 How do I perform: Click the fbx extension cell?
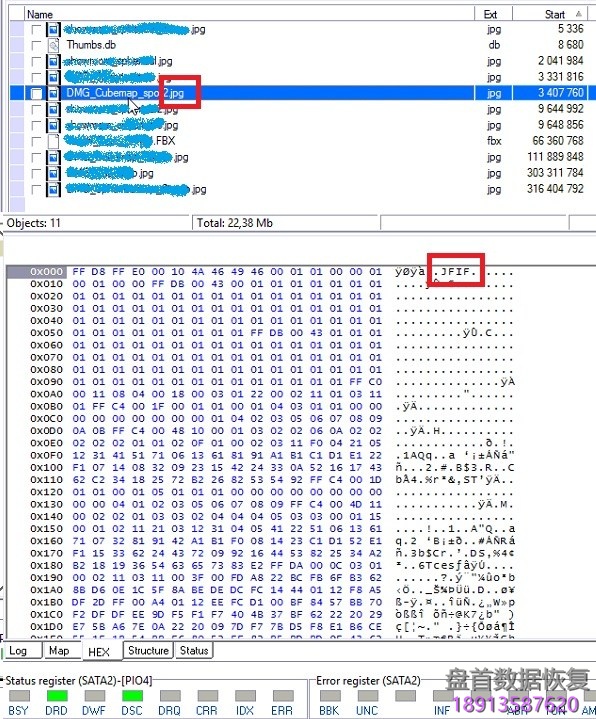tap(494, 141)
